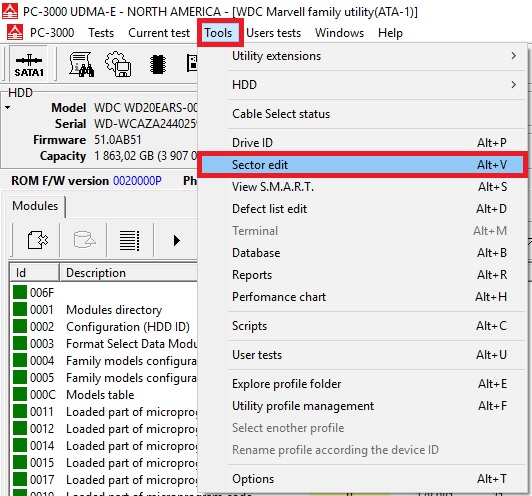
Task: Collapse the HDD info arrow next to Model
Action: point(7,108)
